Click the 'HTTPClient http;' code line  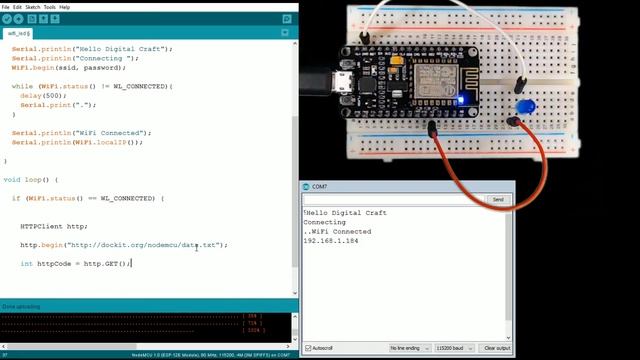pyautogui.click(x=53, y=226)
